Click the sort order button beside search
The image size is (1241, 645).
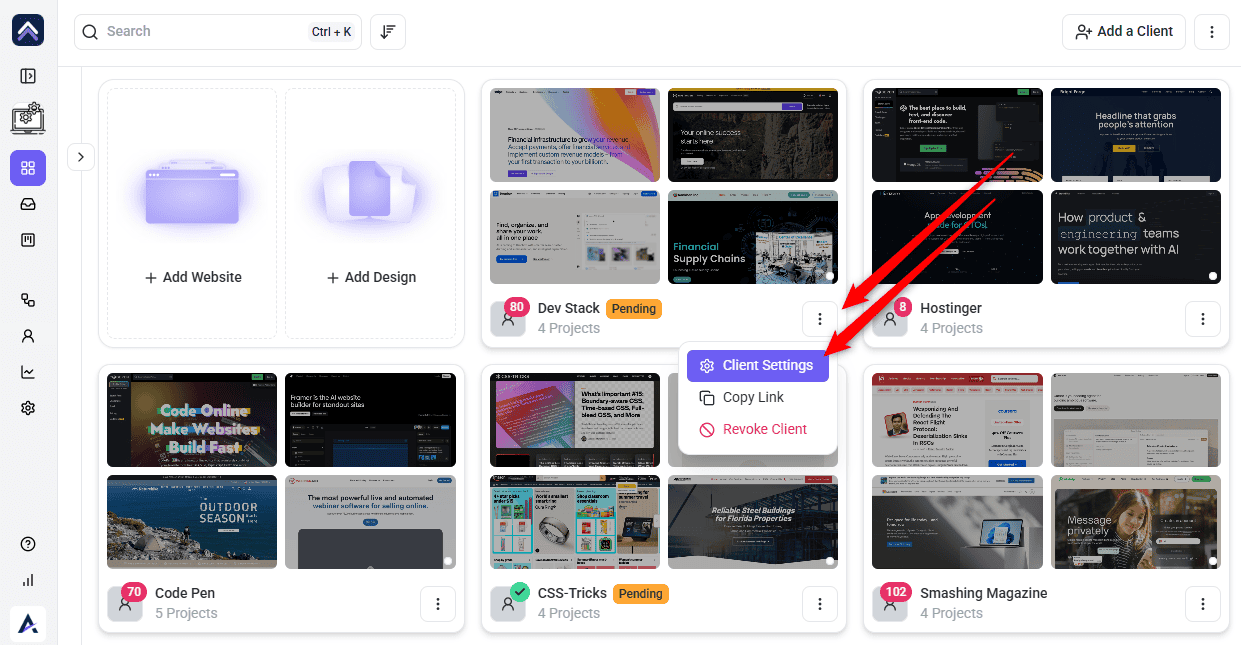(388, 32)
